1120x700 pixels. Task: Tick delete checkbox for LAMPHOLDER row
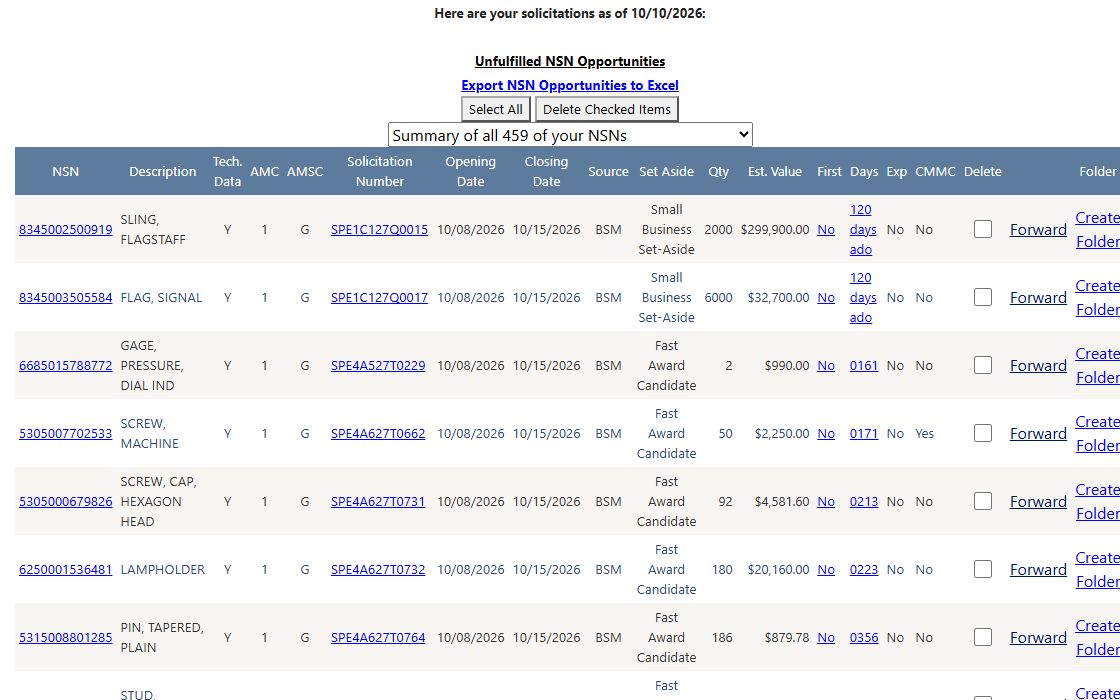point(983,569)
